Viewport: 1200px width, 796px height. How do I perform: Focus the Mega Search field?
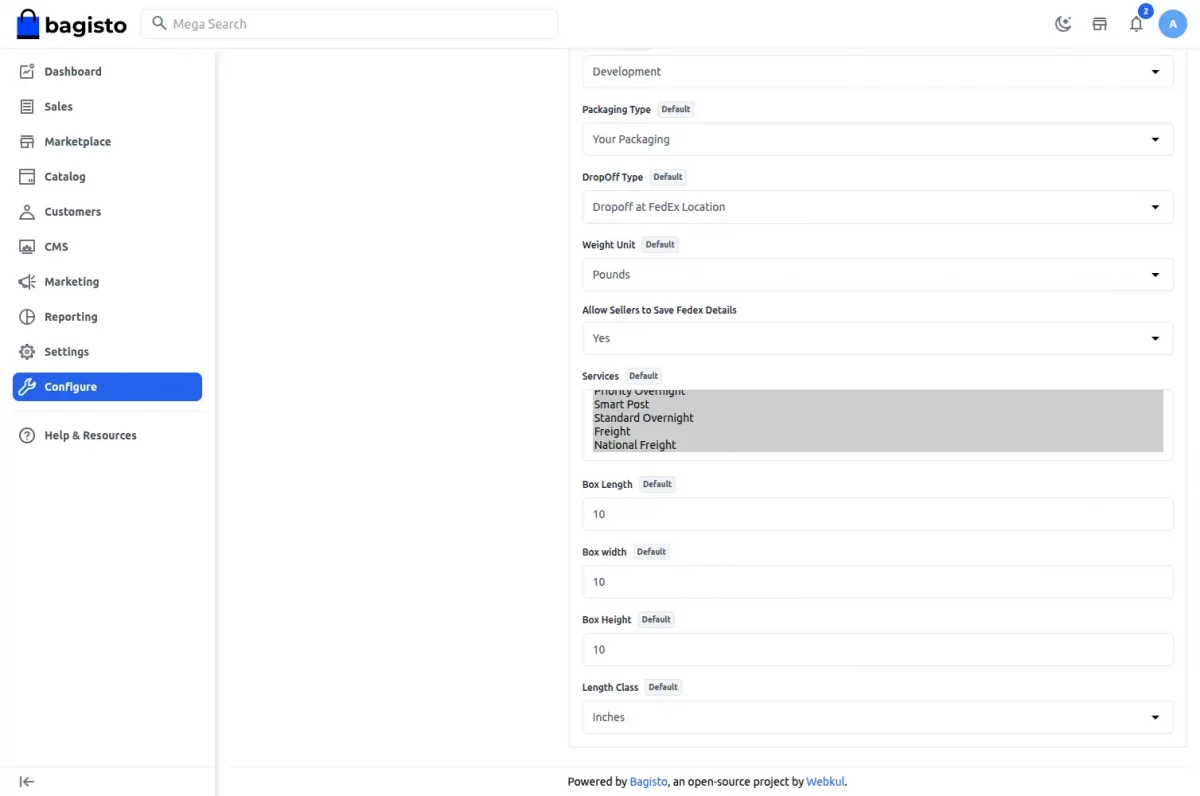coord(349,24)
